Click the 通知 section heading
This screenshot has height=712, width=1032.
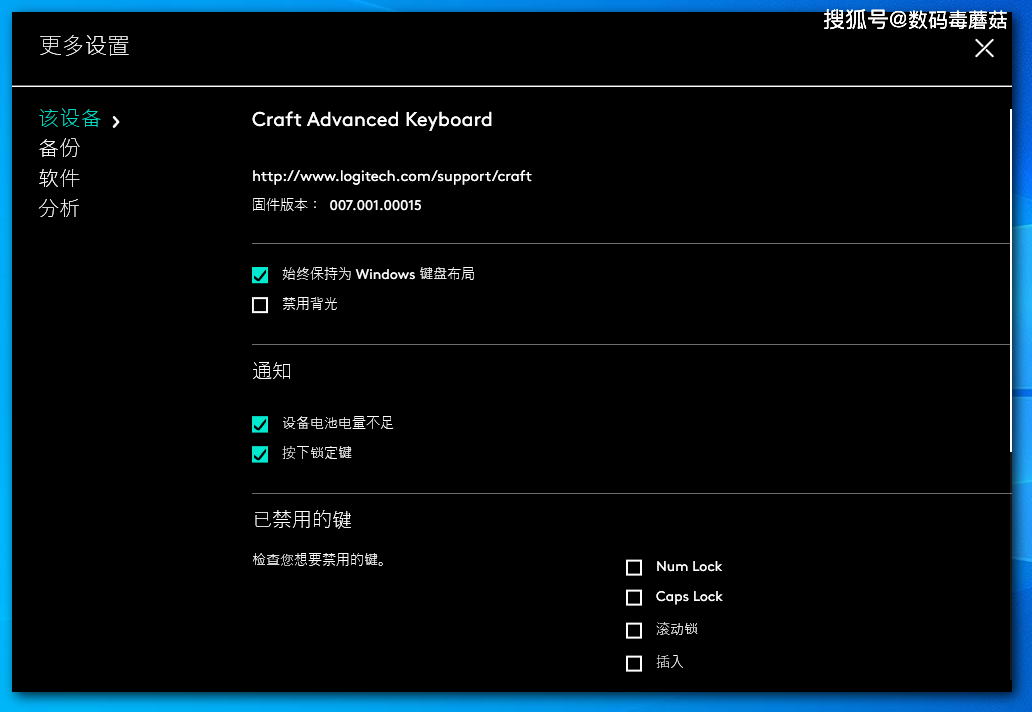pyautogui.click(x=271, y=371)
